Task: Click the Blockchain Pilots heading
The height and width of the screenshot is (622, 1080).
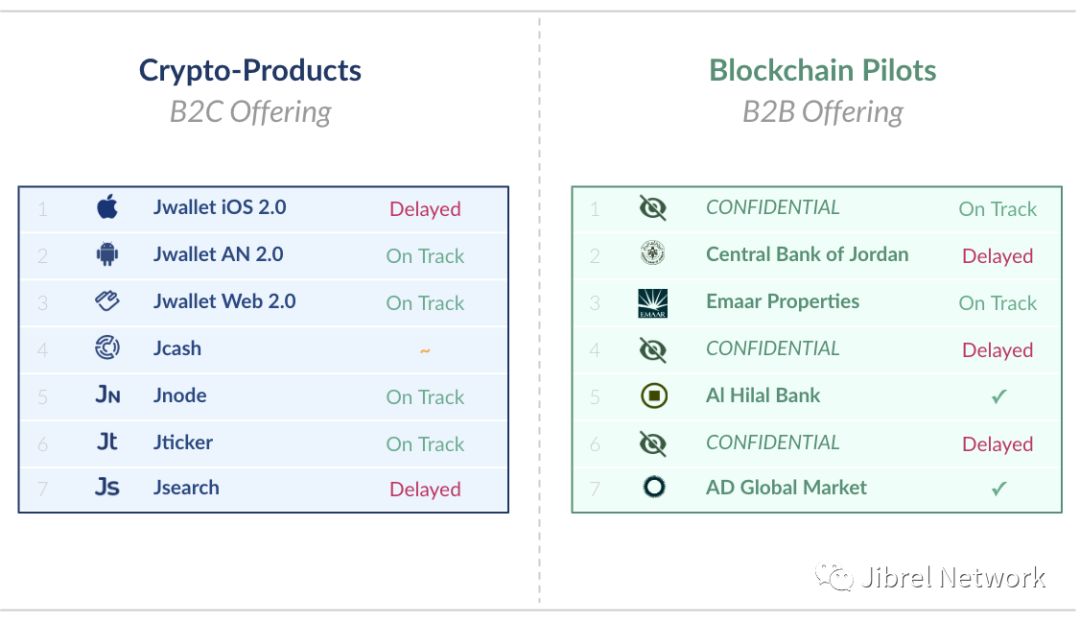Action: pos(822,70)
